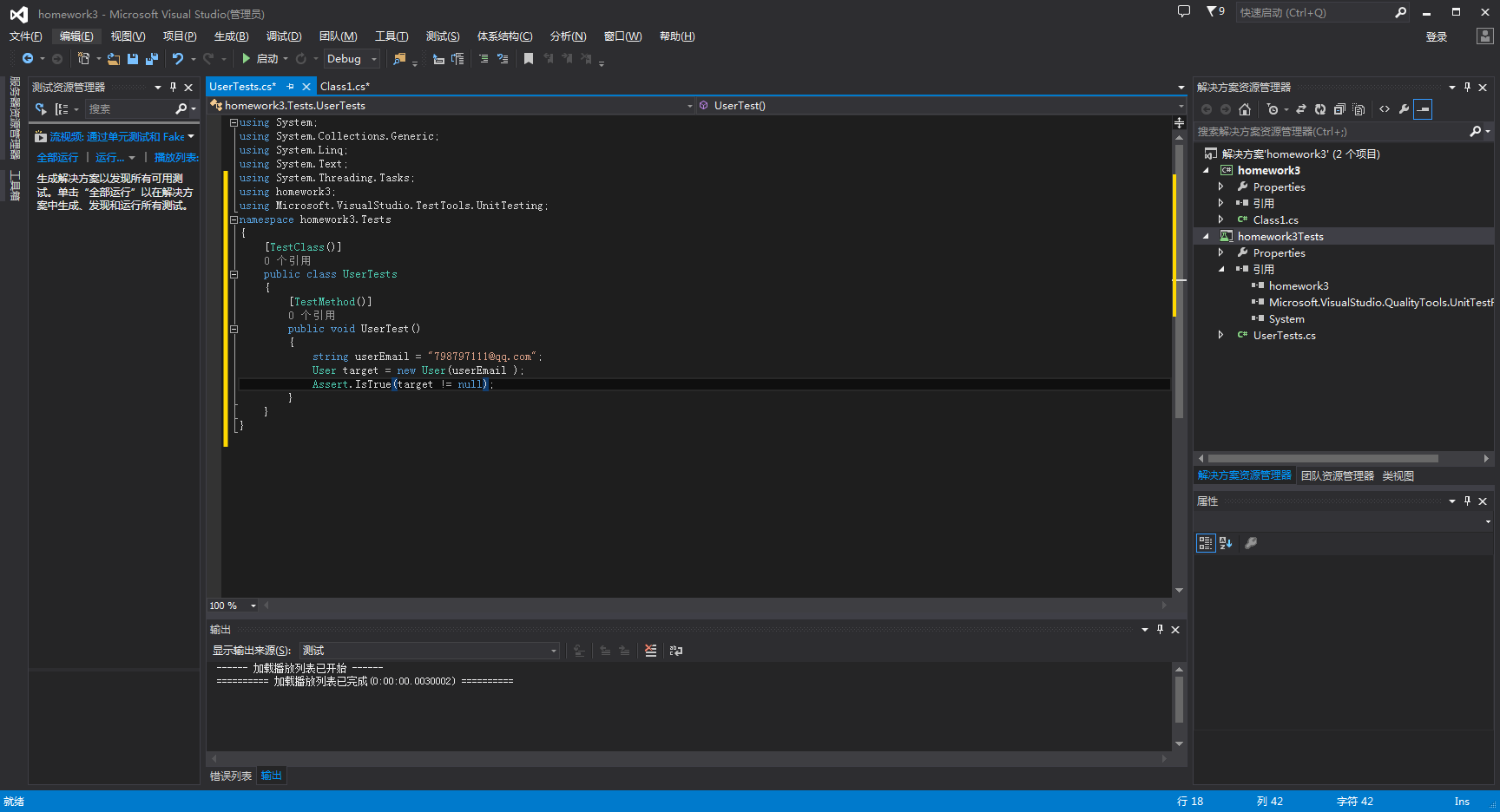Viewport: 1500px width, 812px height.
Task: Click Pending Changes Filter icon in Solution Explorer
Action: (1273, 109)
